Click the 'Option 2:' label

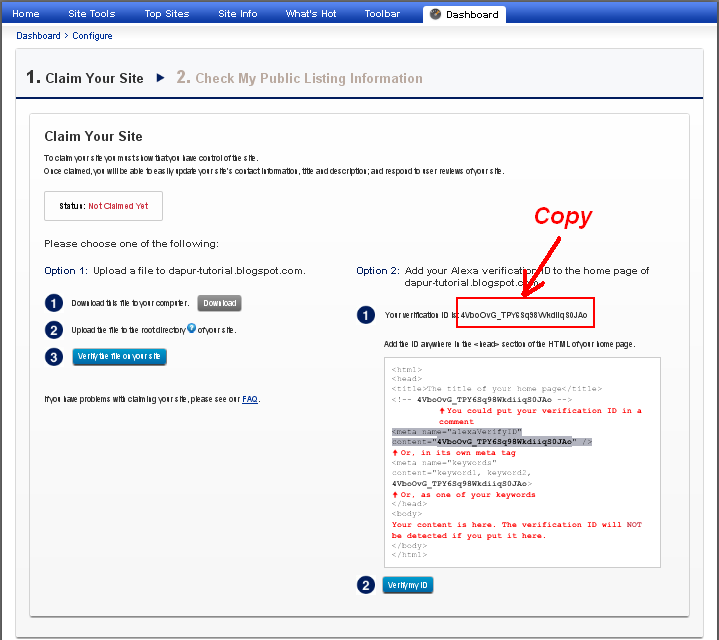pos(378,270)
